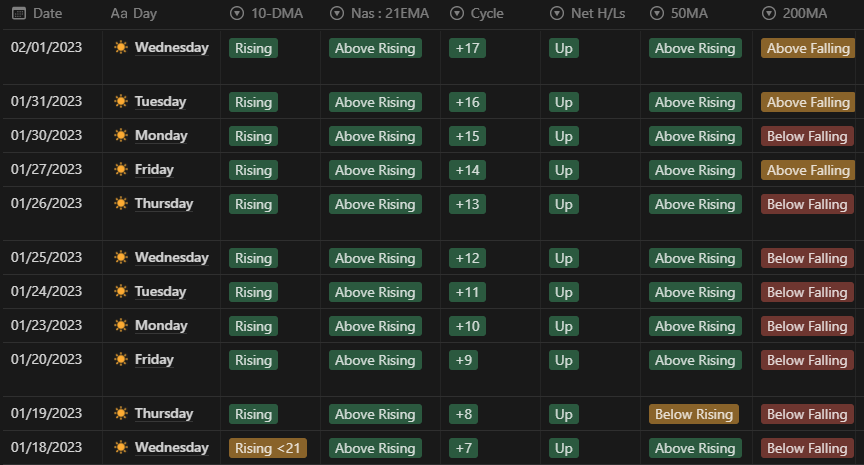Image resolution: width=864 pixels, height=465 pixels.
Task: Click 'Above Falling' 200MA tag on 01/31/2023
Action: [808, 102]
